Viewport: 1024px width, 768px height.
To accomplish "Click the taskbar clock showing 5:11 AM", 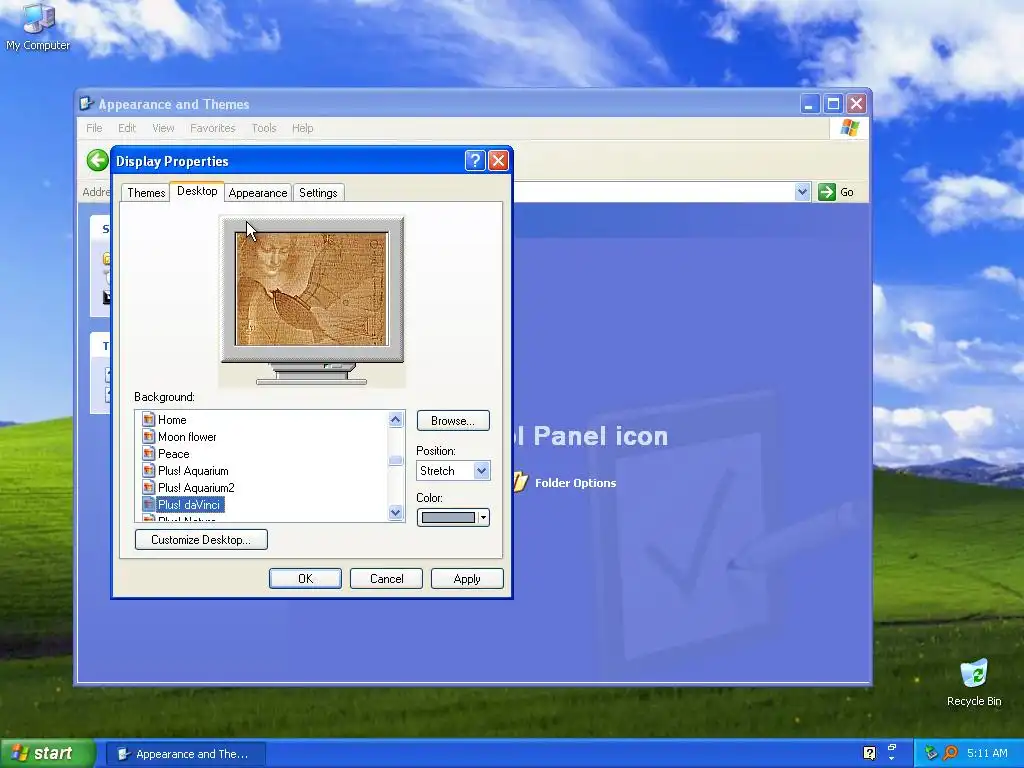I will (x=987, y=753).
